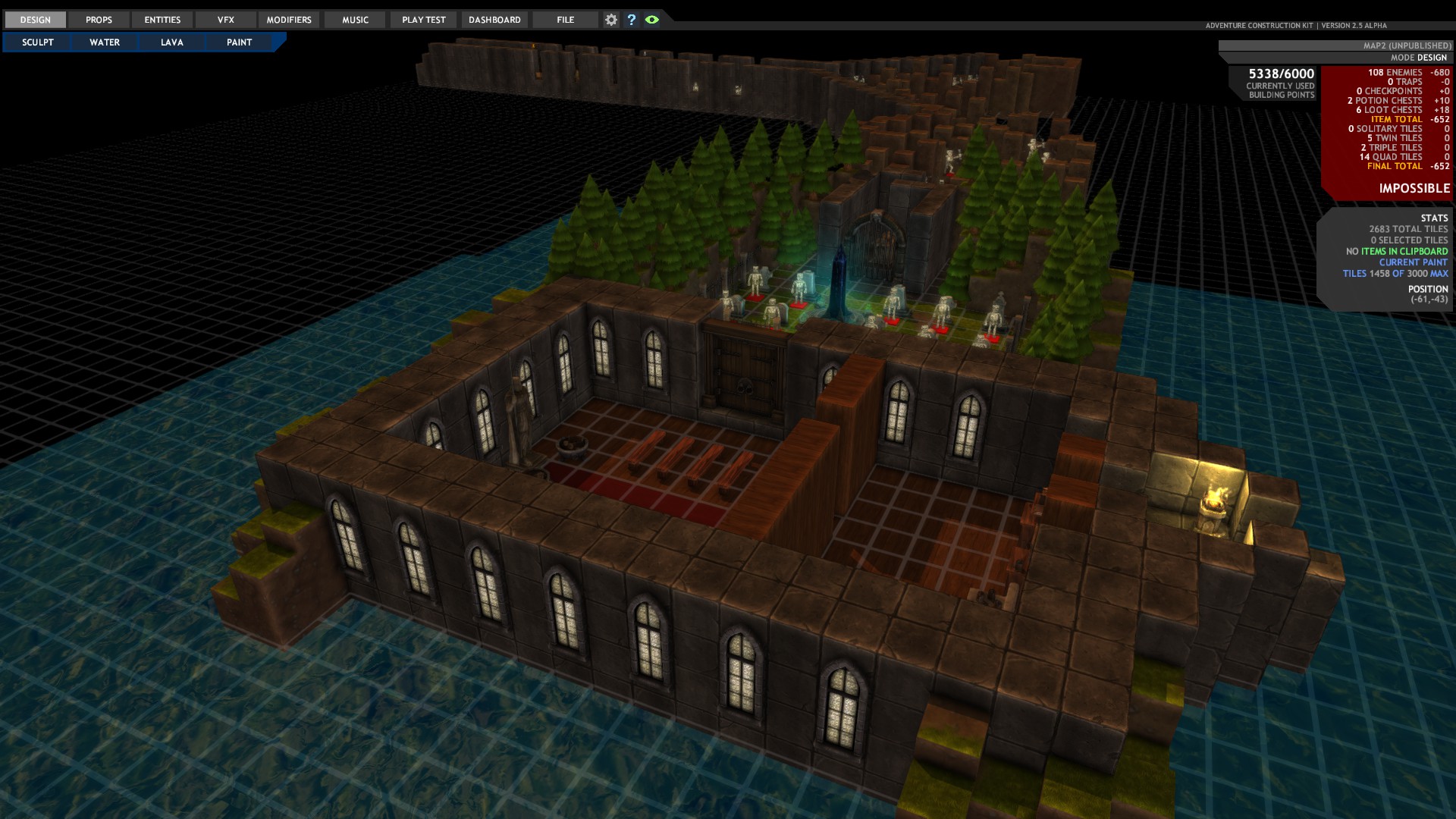Open the VFX menu
The height and width of the screenshot is (819, 1456).
point(226,20)
